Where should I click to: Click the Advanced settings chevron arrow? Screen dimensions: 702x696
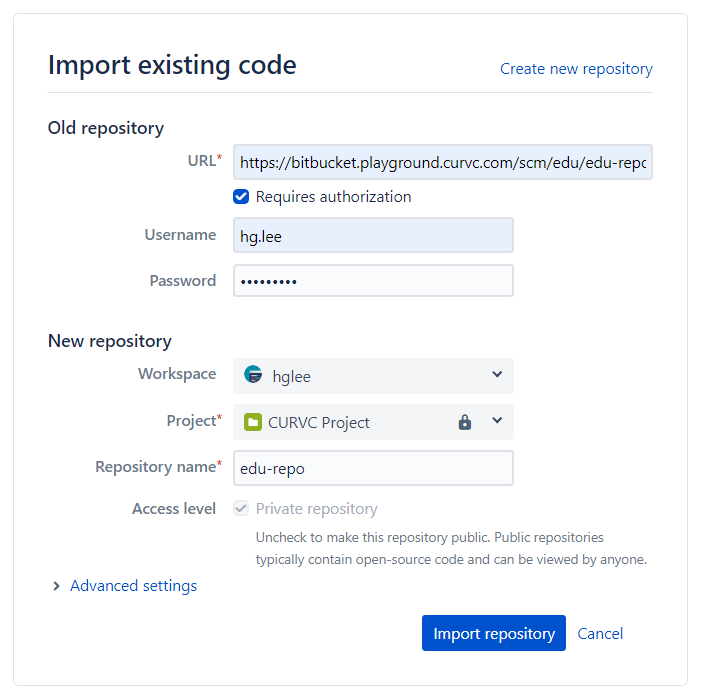pos(56,586)
